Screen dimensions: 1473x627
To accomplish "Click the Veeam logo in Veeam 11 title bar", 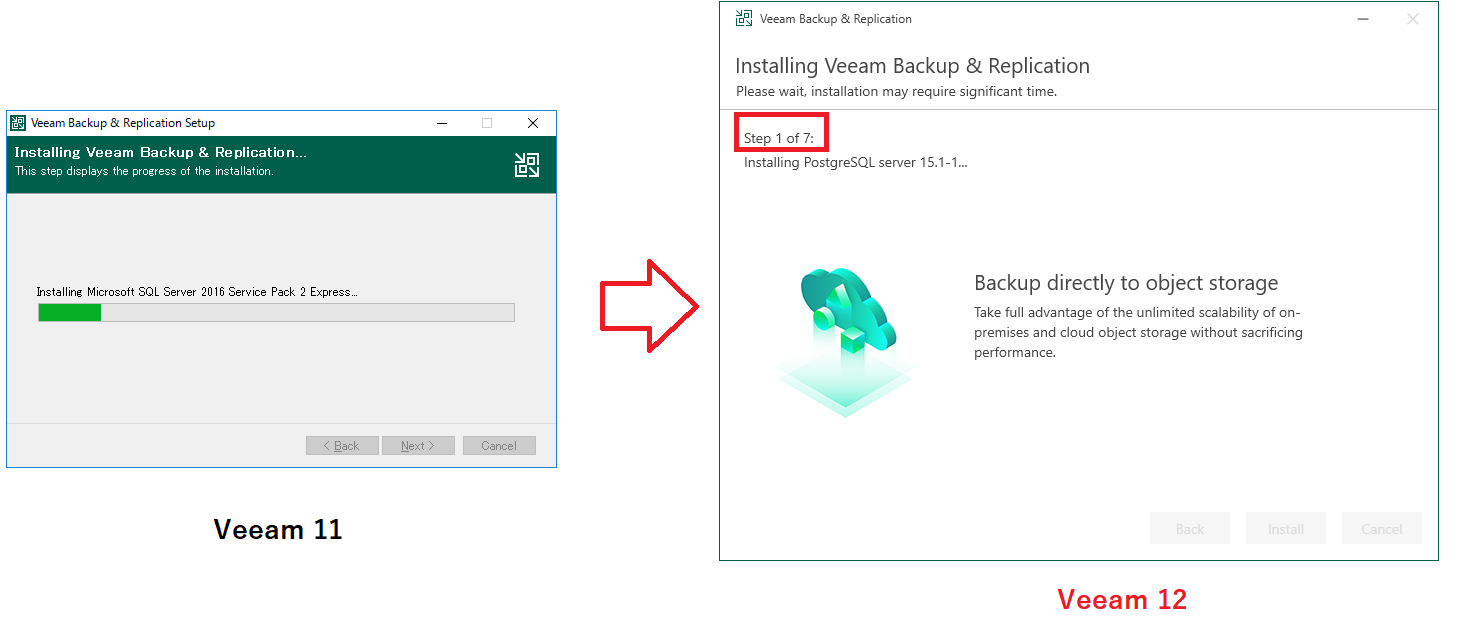I will coord(16,122).
